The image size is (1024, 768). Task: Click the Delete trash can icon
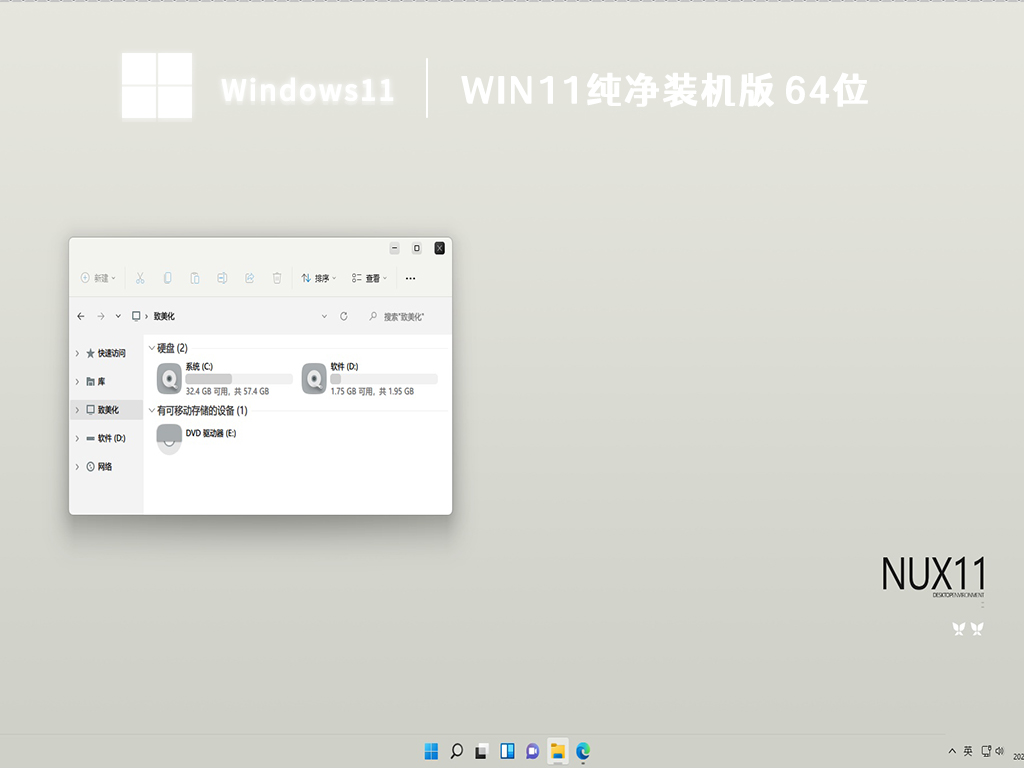coord(277,278)
